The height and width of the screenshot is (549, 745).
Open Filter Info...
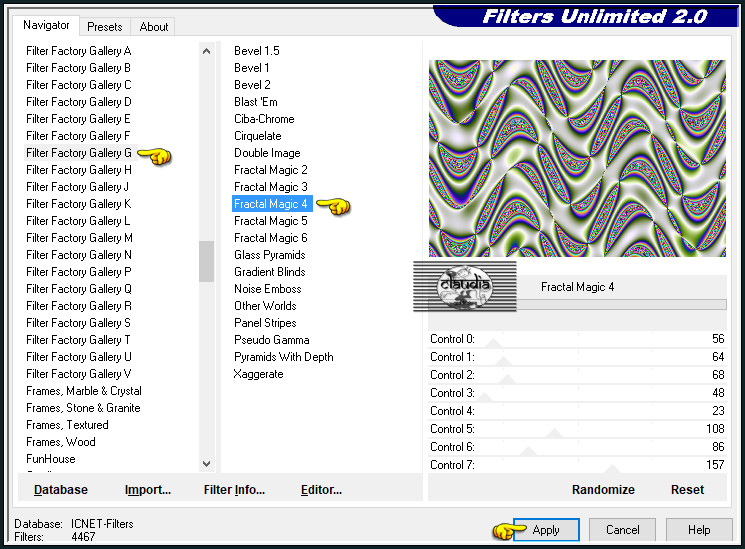click(234, 490)
